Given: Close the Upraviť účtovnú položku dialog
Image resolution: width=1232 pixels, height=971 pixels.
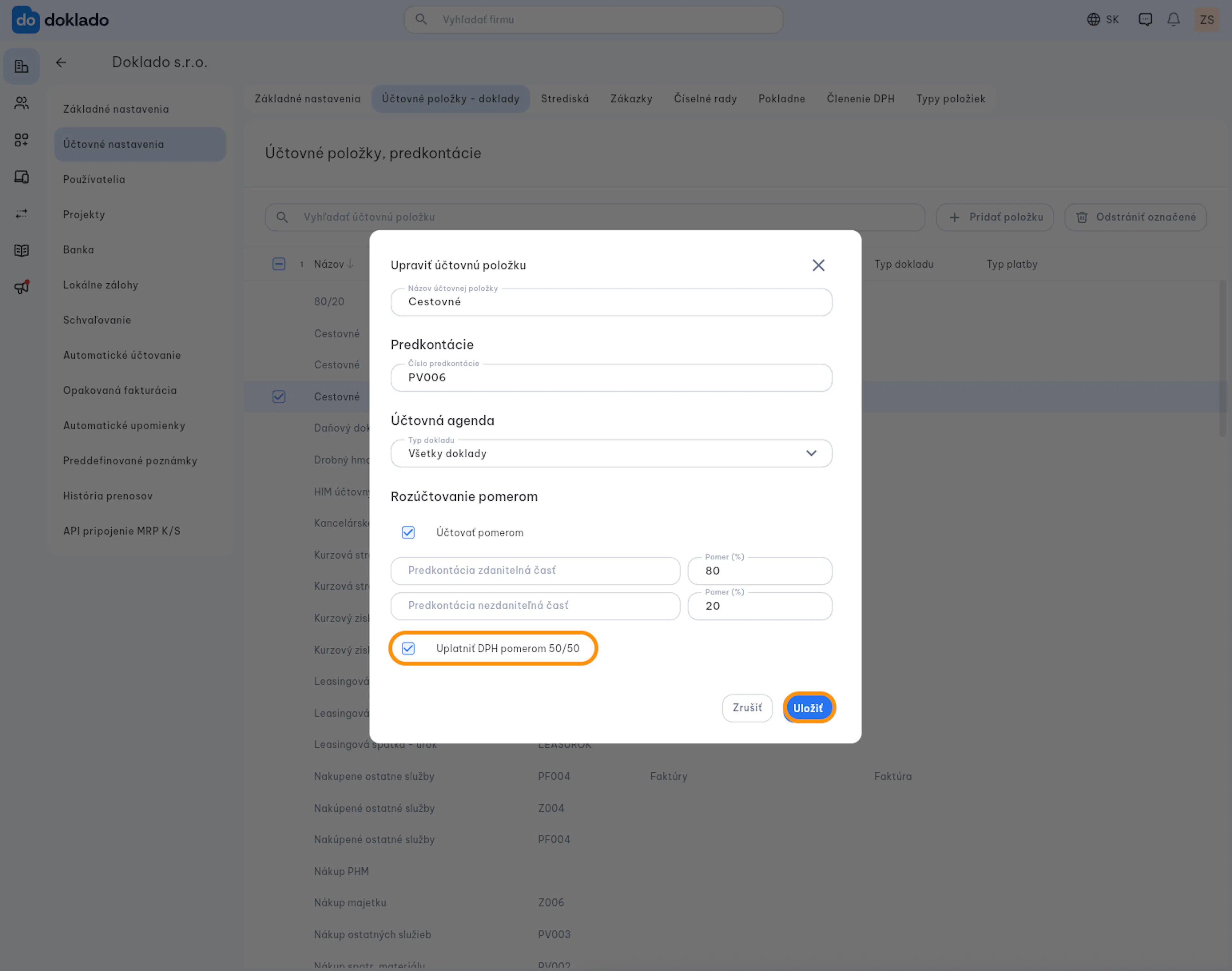Looking at the screenshot, I should coord(818,265).
